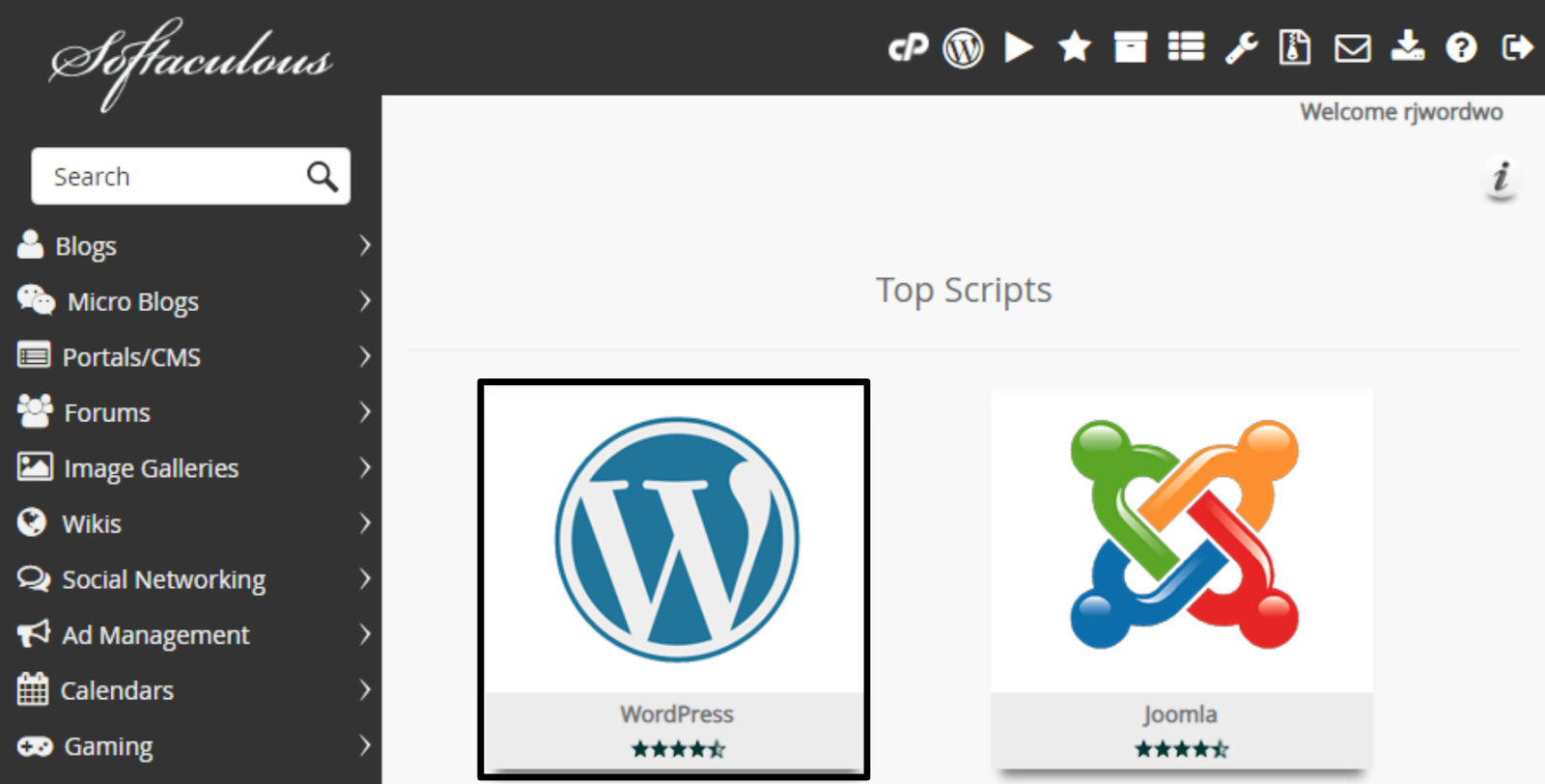Open the Portals/CMS category
This screenshot has height=784, width=1545.
click(131, 357)
